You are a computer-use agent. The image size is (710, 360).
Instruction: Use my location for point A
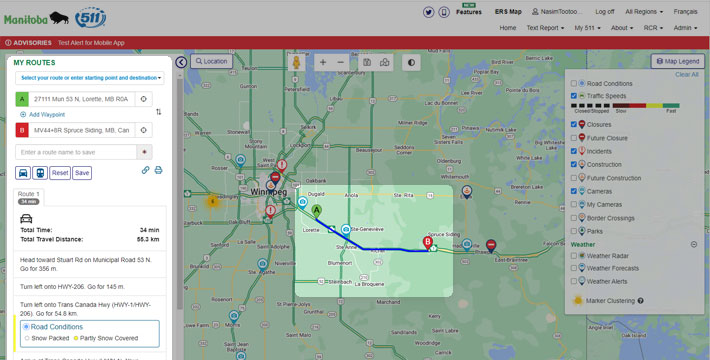144,99
